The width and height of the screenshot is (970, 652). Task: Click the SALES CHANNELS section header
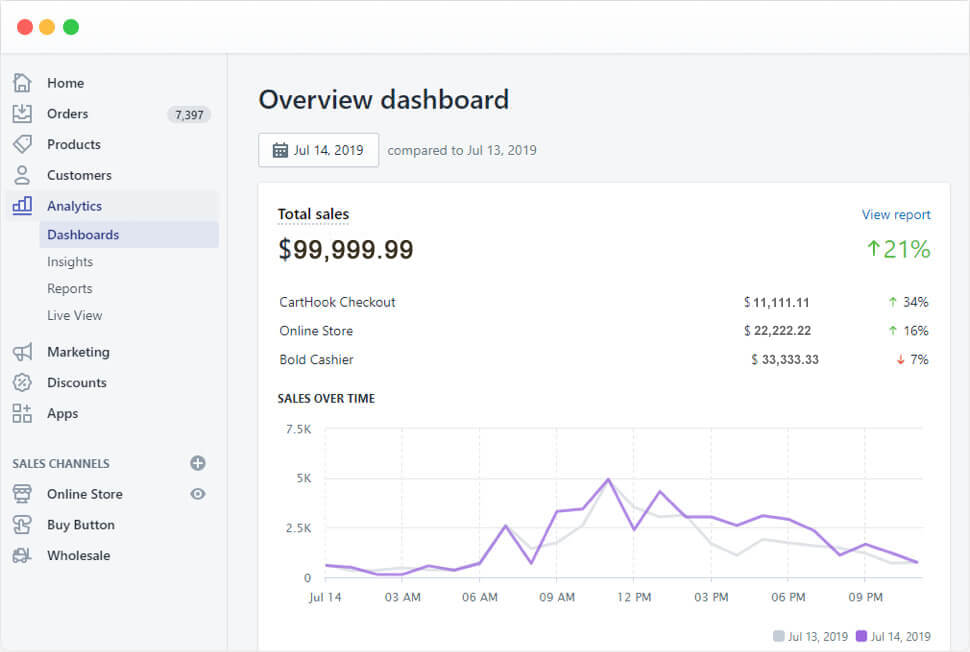pyautogui.click(x=61, y=463)
